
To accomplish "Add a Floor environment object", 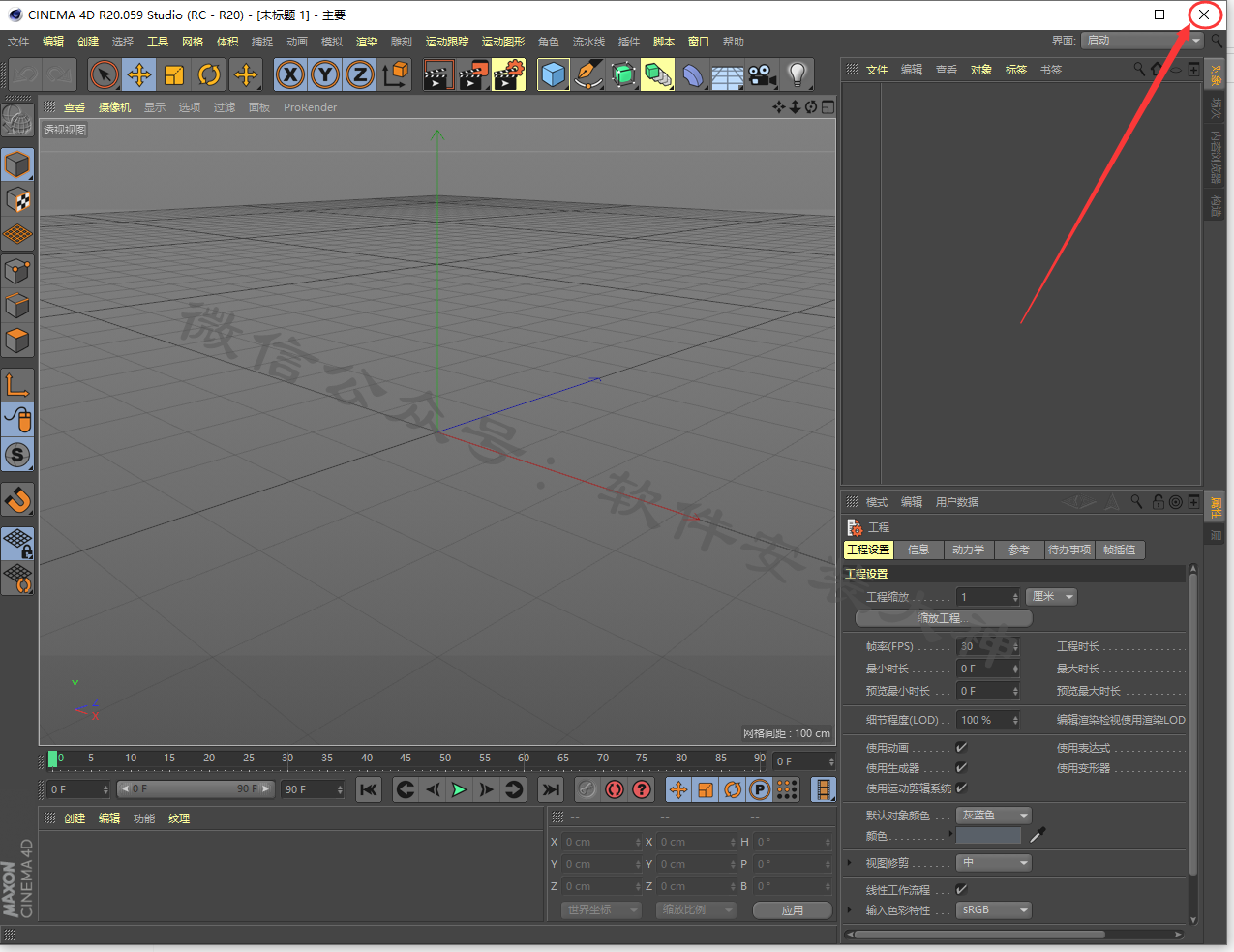I will pos(728,74).
